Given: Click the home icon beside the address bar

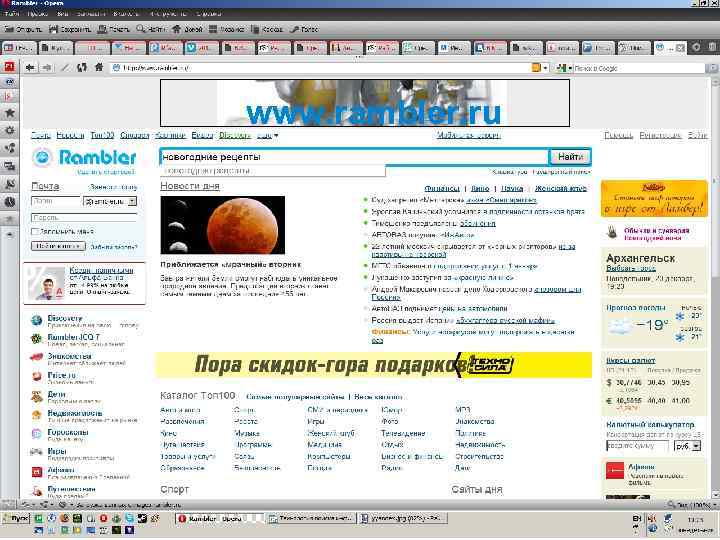Looking at the screenshot, I should coord(99,68).
